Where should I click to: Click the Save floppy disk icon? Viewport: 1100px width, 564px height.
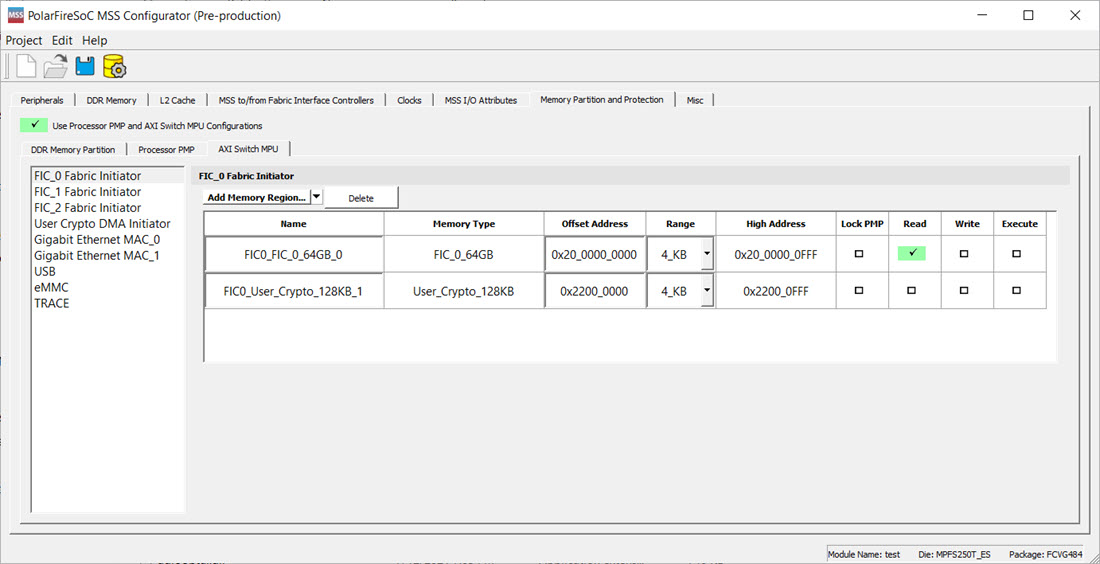pyautogui.click(x=85, y=67)
